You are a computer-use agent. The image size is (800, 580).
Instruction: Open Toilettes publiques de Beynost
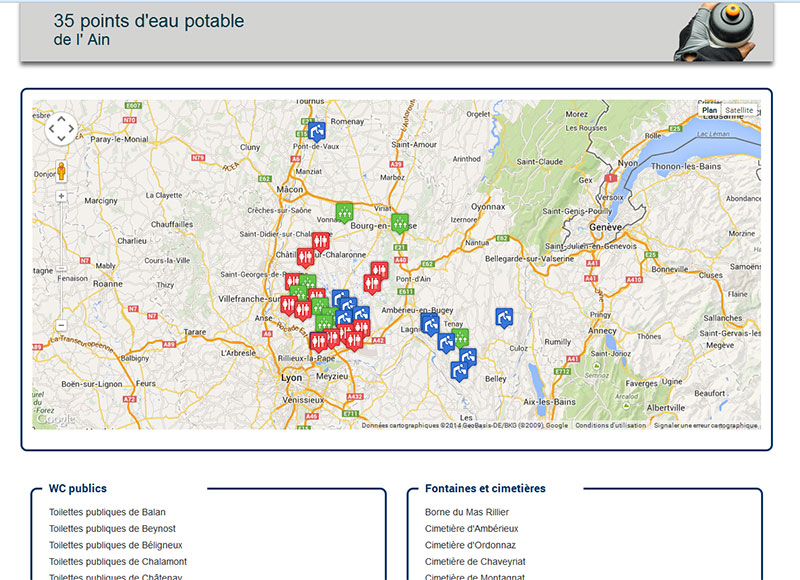pos(112,528)
